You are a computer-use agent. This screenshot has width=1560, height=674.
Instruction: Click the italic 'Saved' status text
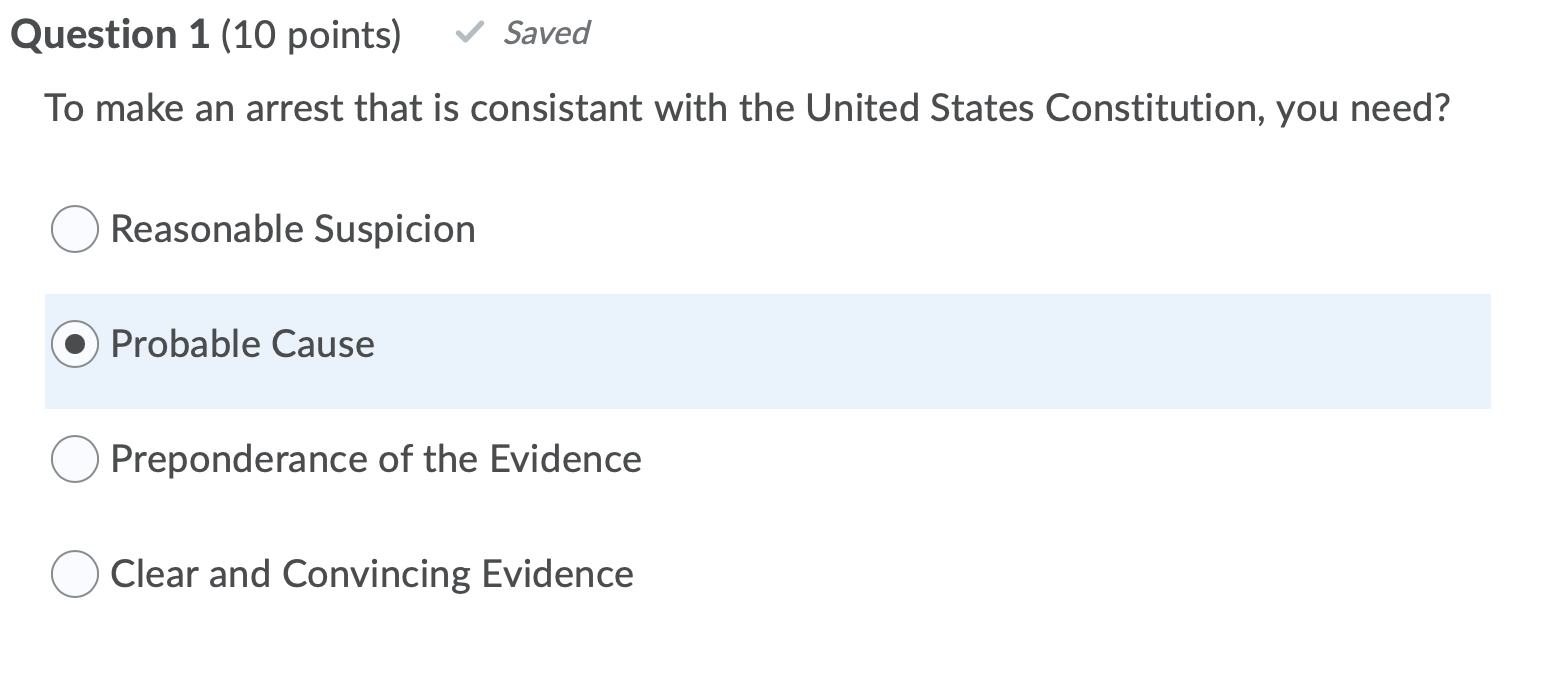pos(546,33)
